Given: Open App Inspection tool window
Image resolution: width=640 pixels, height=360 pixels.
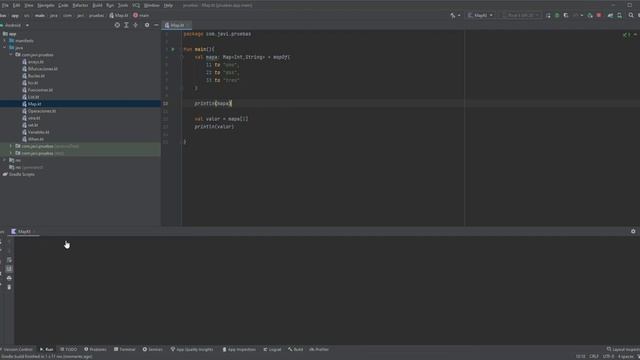Looking at the screenshot, I should click(x=239, y=349).
